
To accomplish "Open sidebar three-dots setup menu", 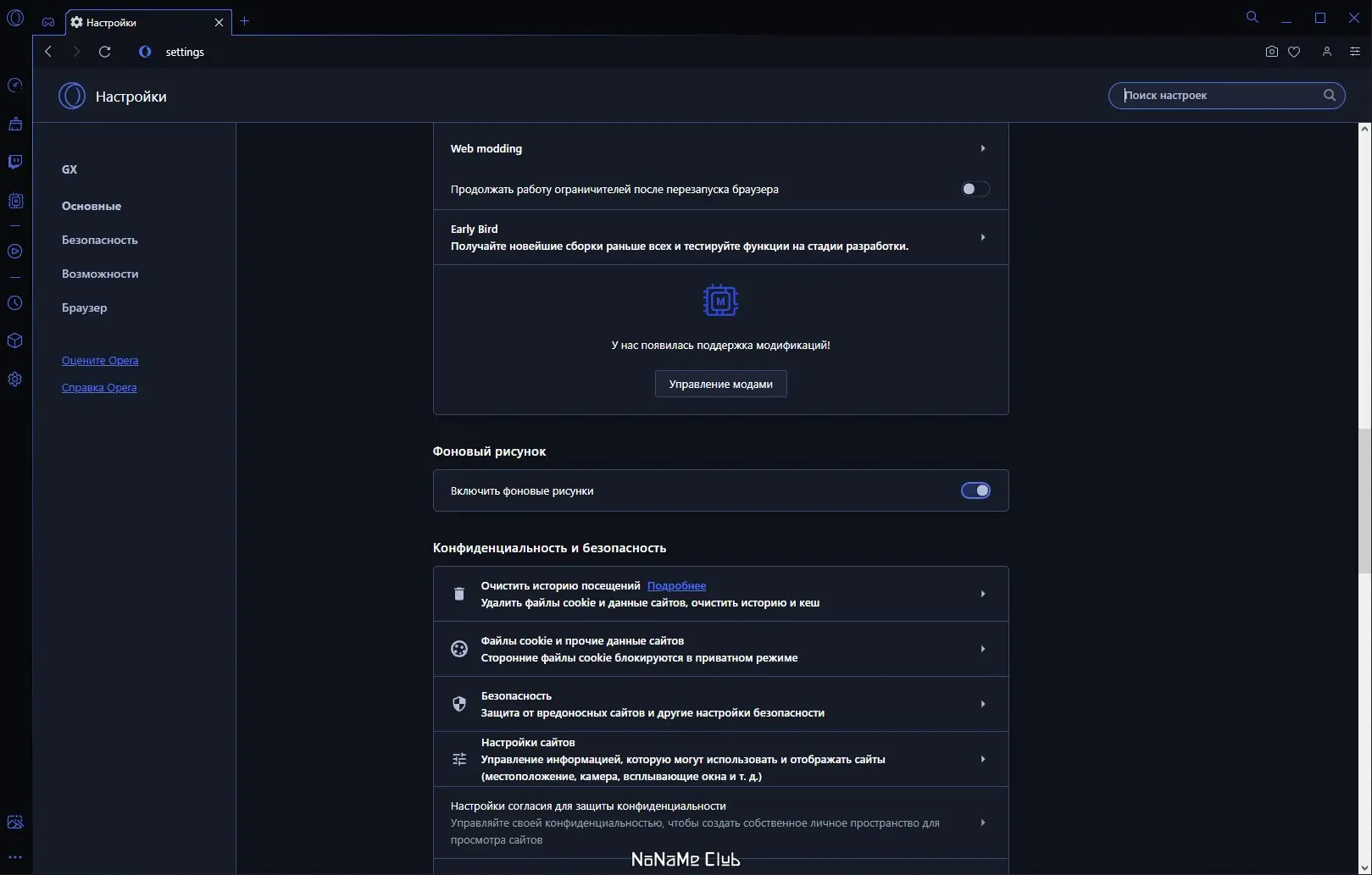I will point(15,857).
